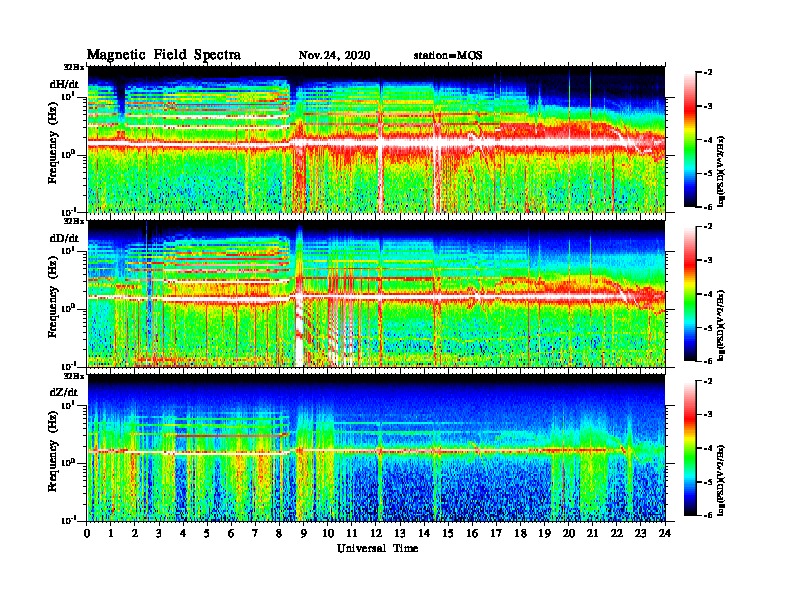This screenshot has width=792, height=612.
Task: Select the dD/dt spectrogram panel
Action: (376, 294)
